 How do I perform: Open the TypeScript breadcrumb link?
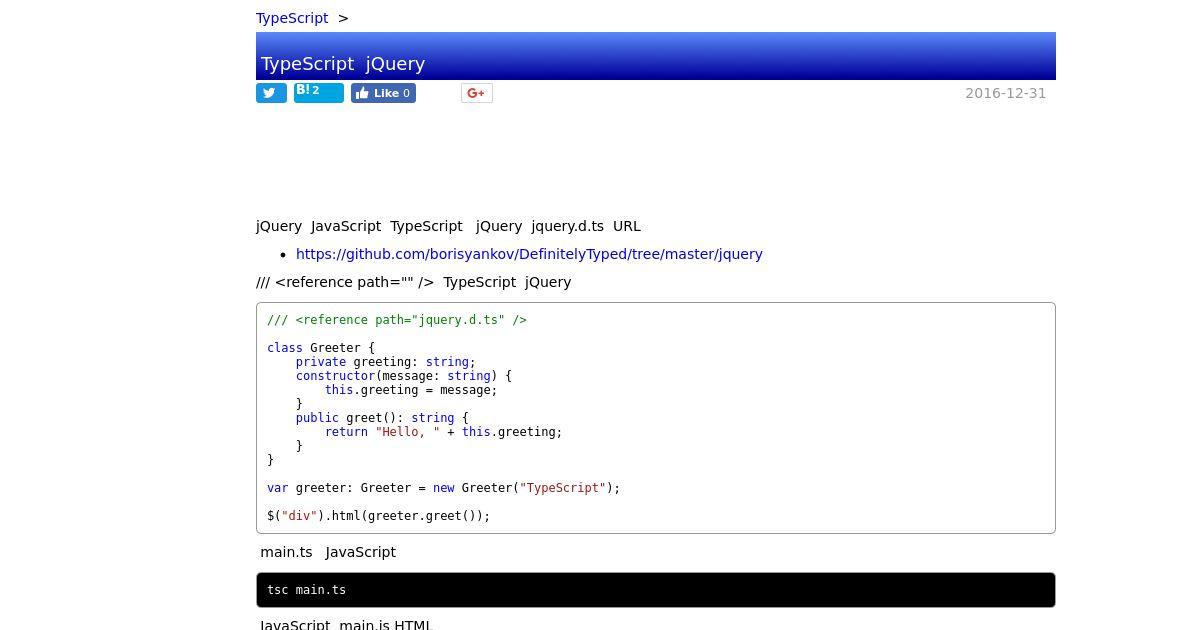tap(292, 18)
